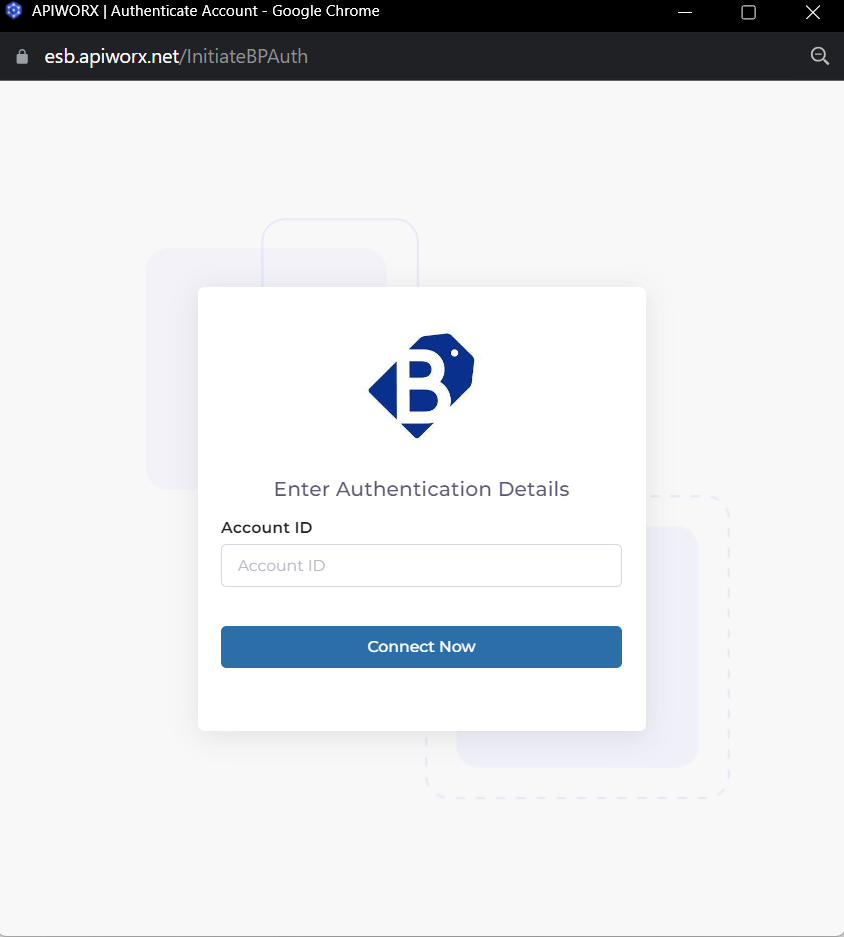The height and width of the screenshot is (937, 844).
Task: Maximize the Chrome window
Action: (748, 12)
